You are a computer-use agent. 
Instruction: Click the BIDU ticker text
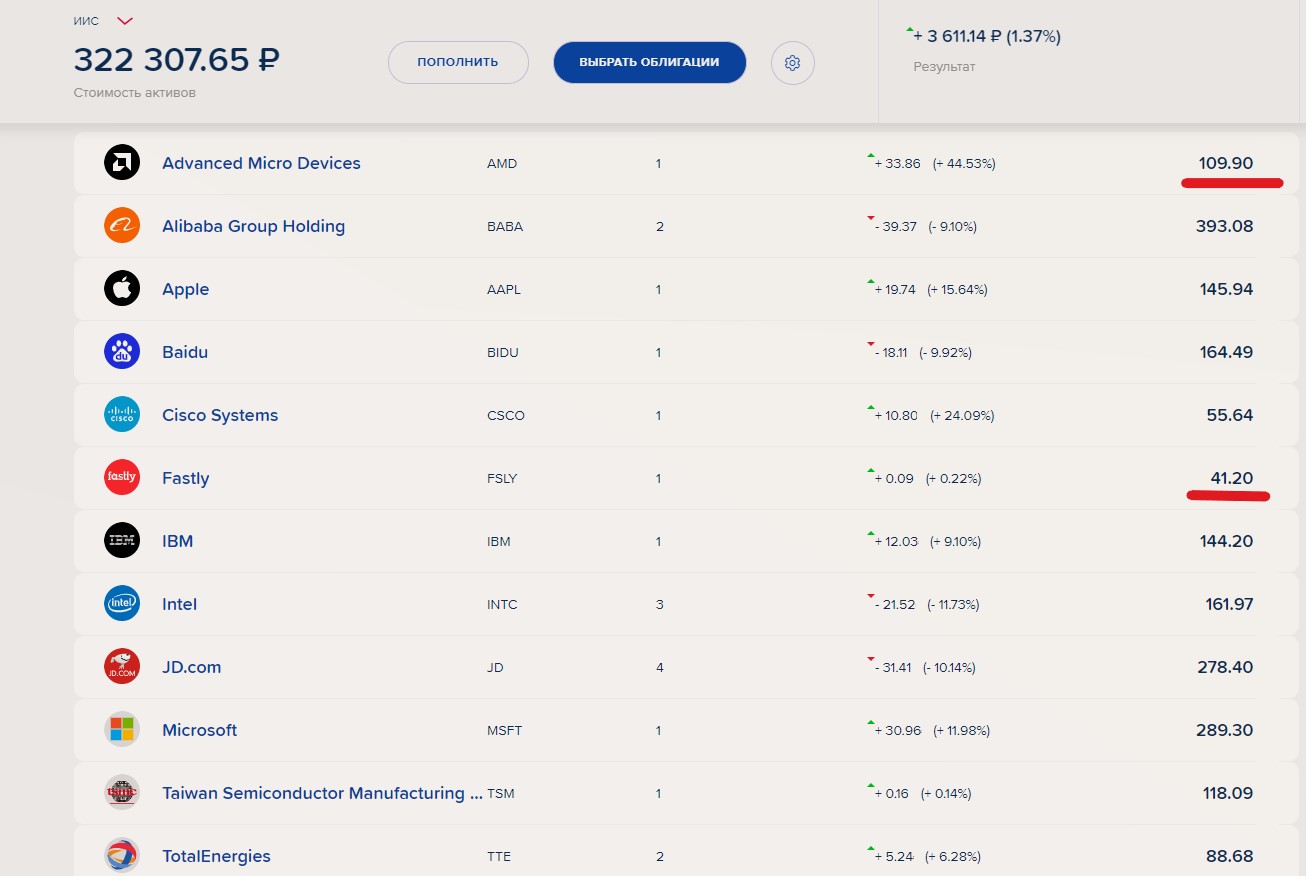point(503,352)
